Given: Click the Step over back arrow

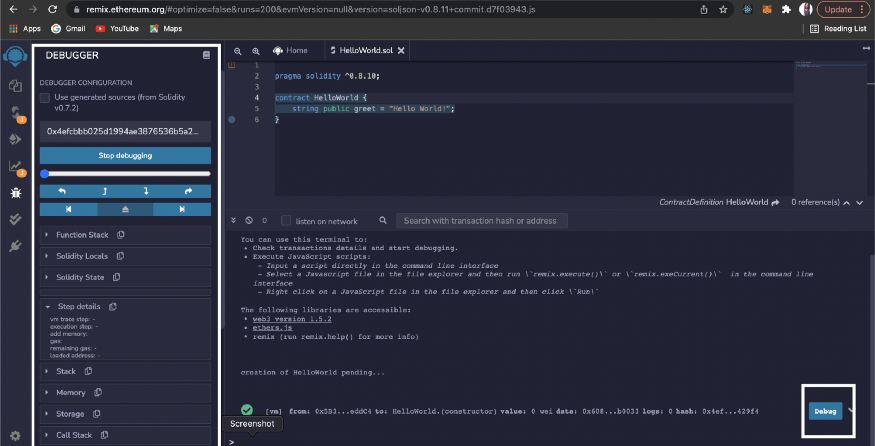Looking at the screenshot, I should pos(61,191).
